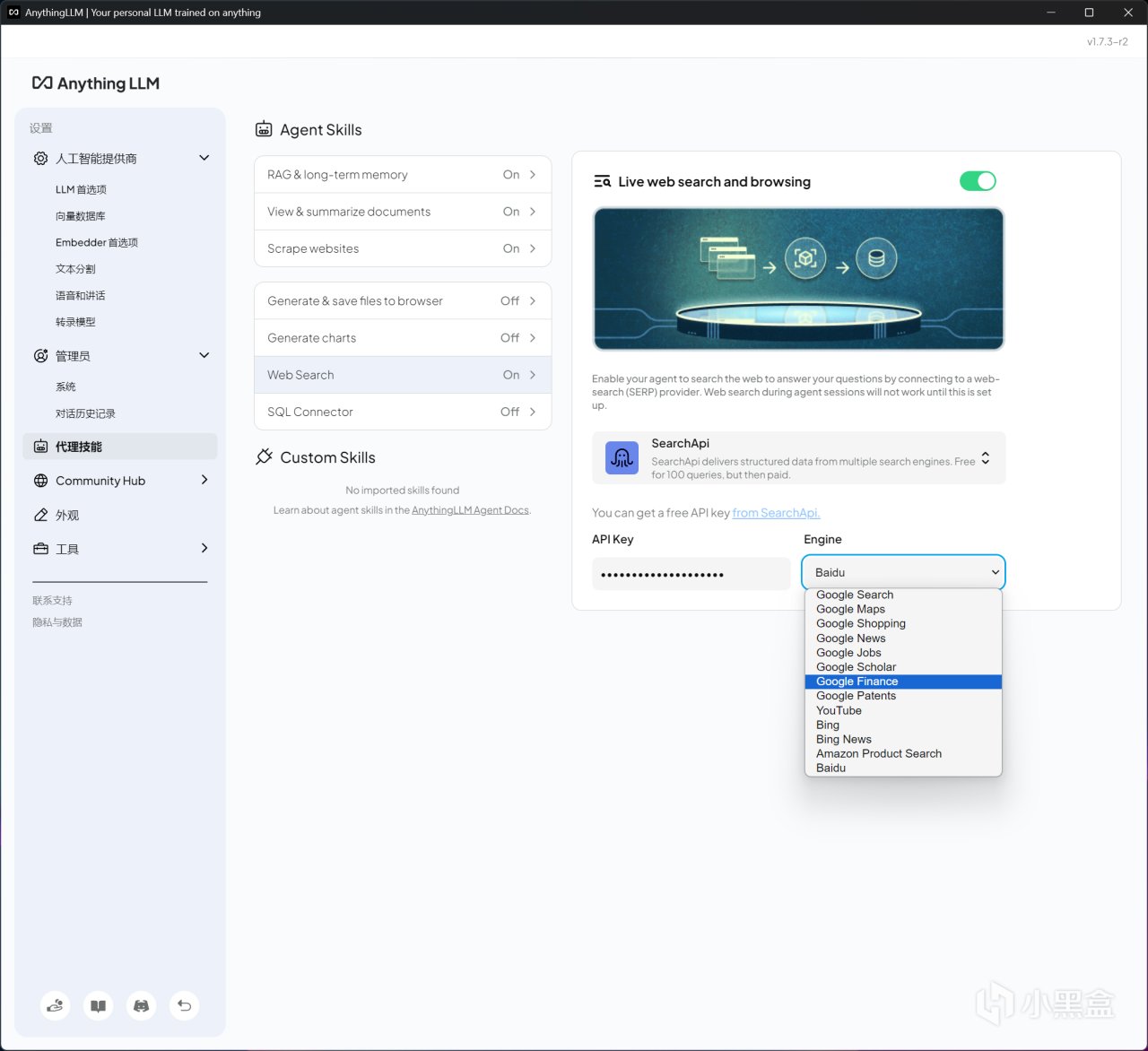Click the back arrow icon button

(184, 1005)
